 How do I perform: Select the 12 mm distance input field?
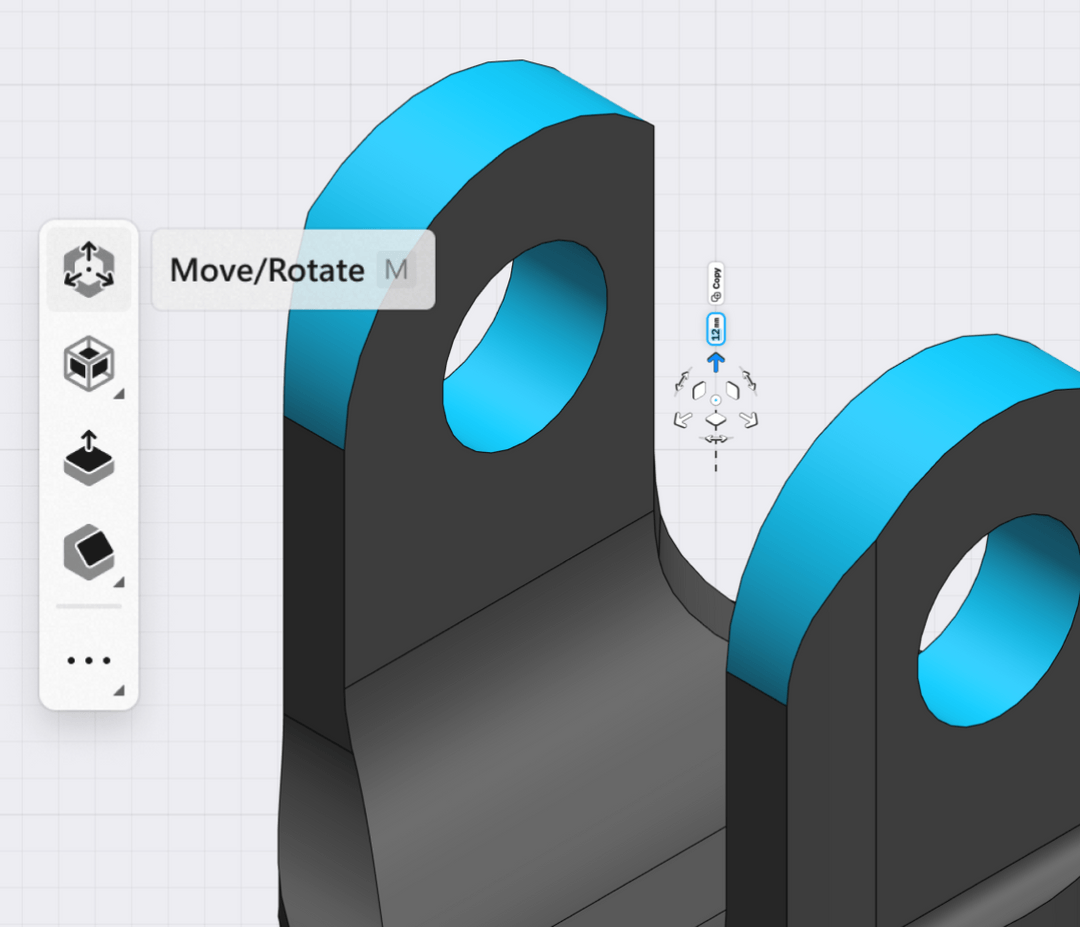(715, 329)
